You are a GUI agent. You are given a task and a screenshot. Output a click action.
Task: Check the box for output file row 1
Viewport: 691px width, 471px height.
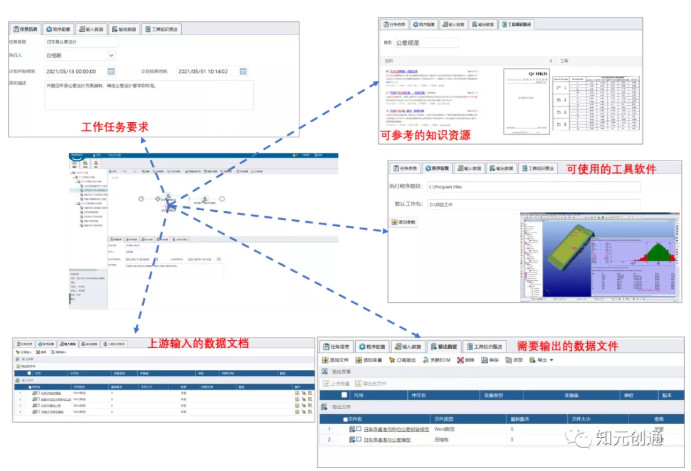(359, 429)
